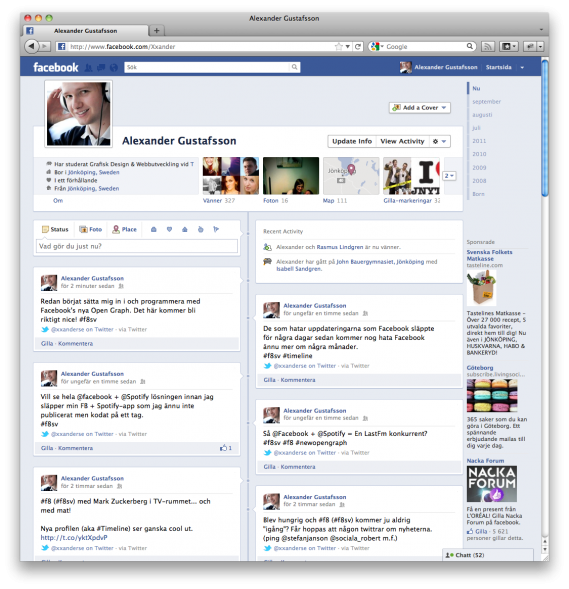Click in the Vad gör du just nu? field
The height and width of the screenshot is (589, 569).
137,246
